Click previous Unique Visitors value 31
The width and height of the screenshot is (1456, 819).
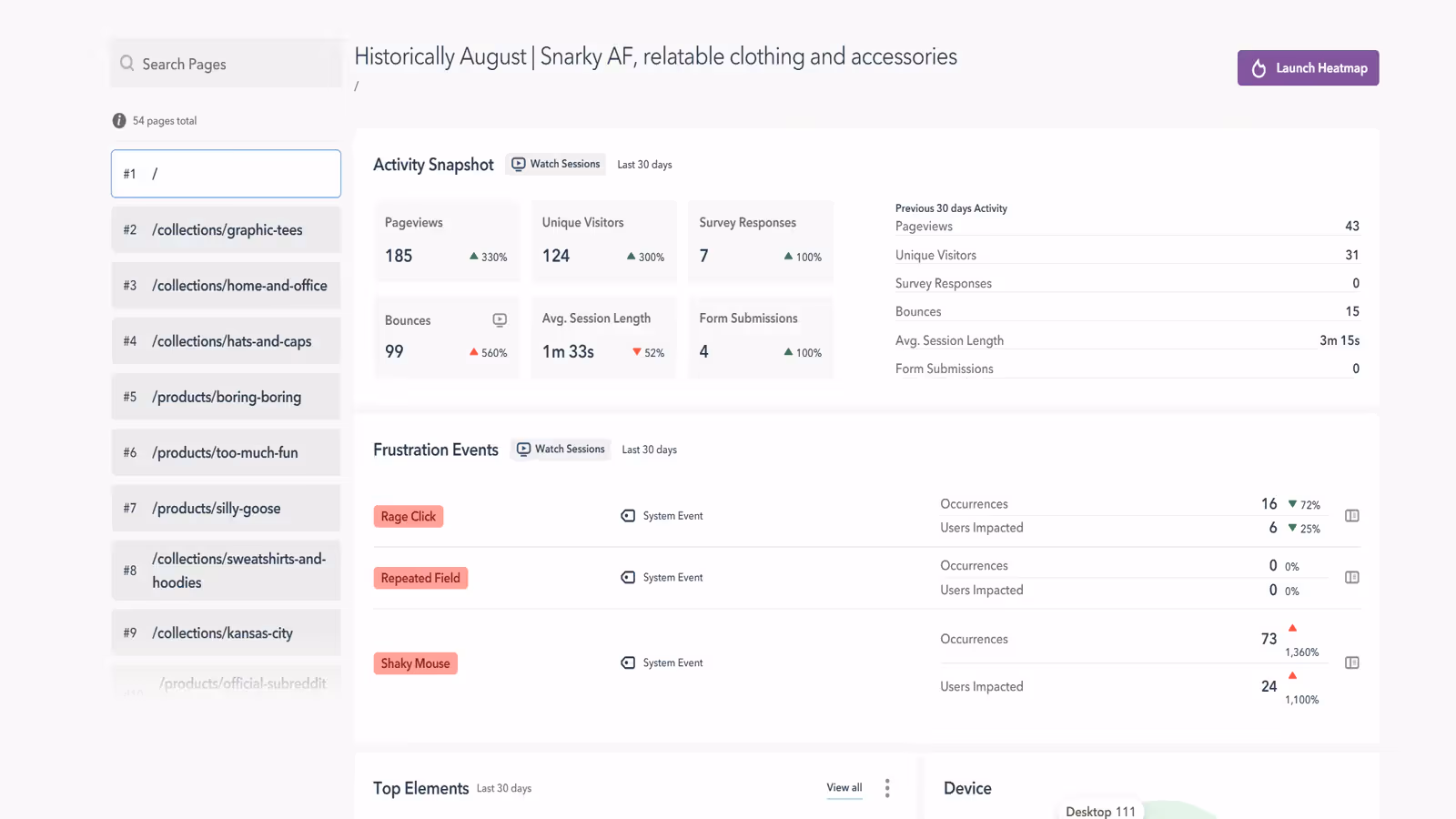(x=1352, y=256)
